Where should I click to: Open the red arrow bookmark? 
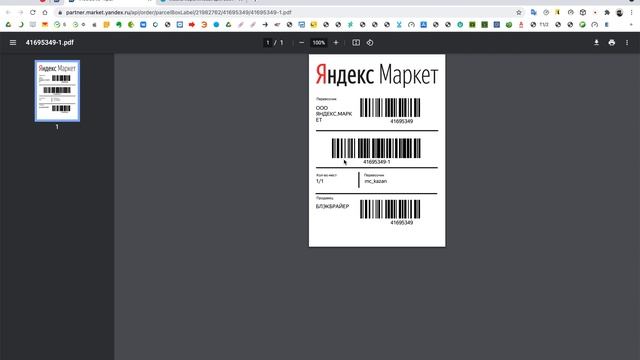coord(192,25)
